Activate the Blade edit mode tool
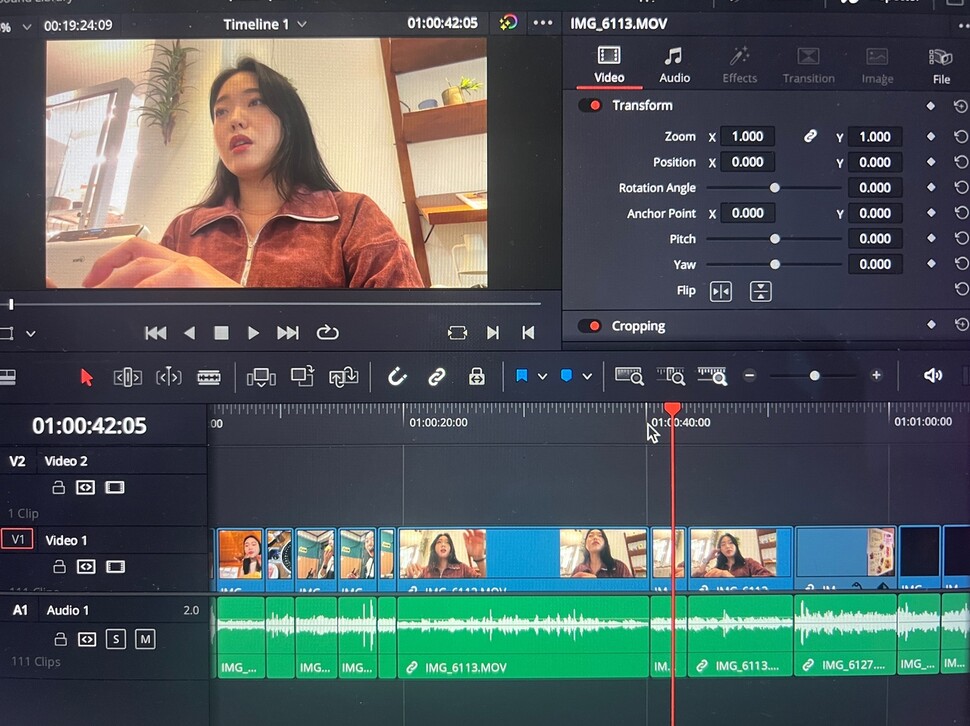 click(x=209, y=377)
